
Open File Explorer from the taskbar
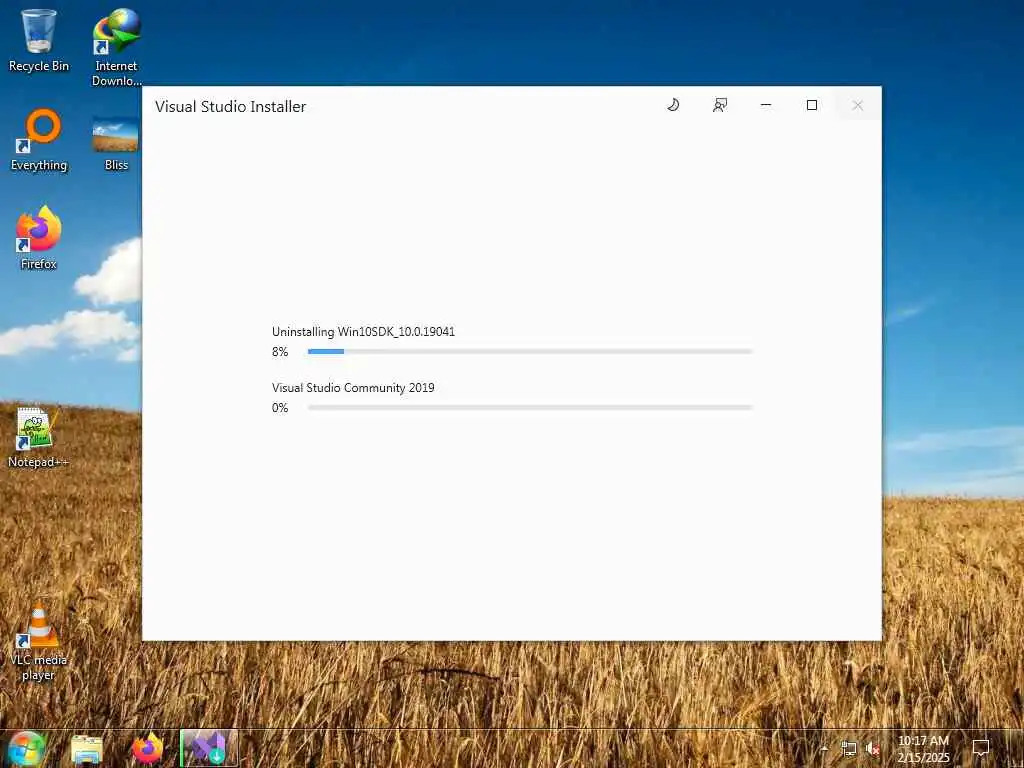[87, 749]
